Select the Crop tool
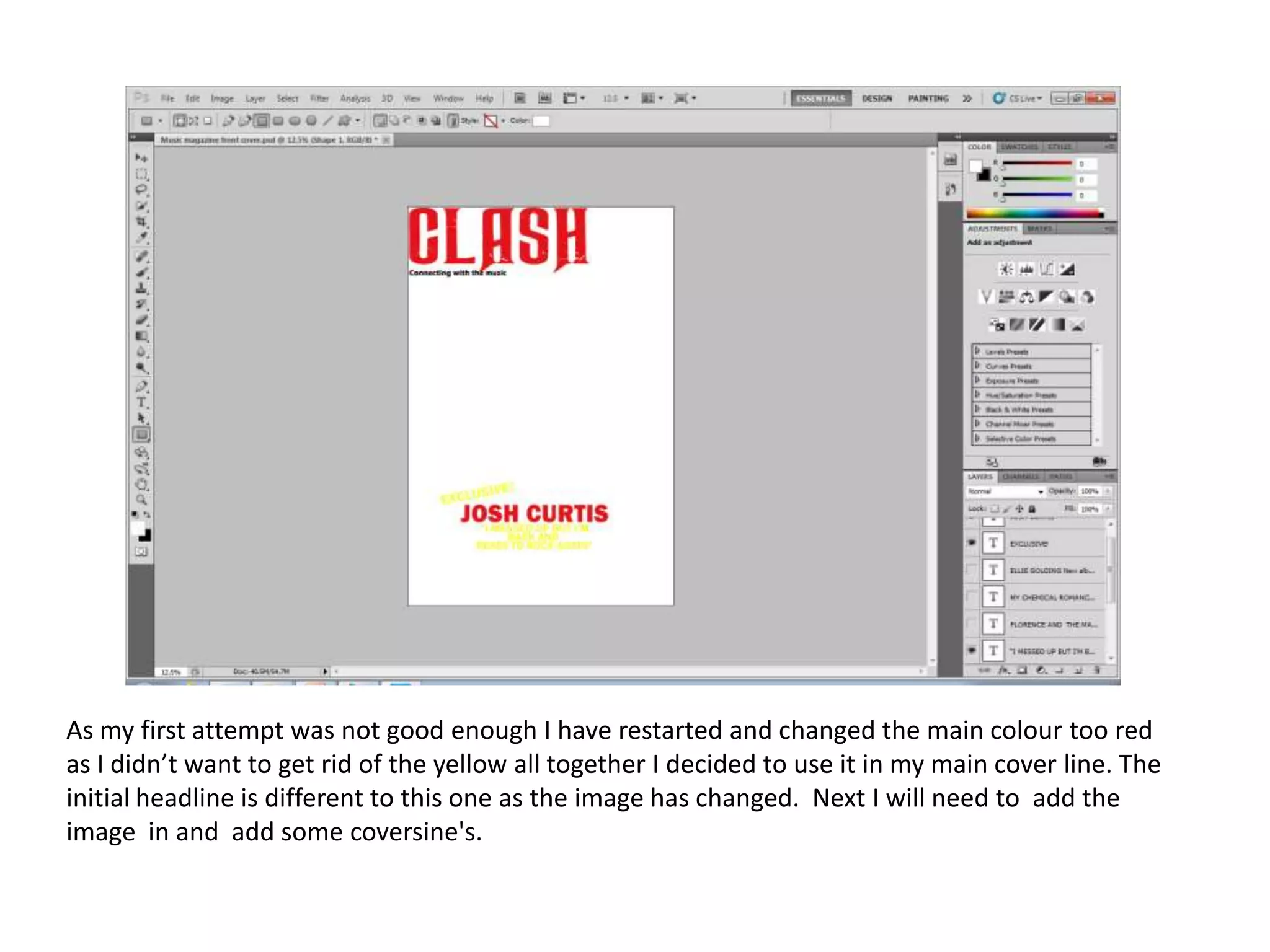Screen dimensions: 1270x952 (x=141, y=222)
